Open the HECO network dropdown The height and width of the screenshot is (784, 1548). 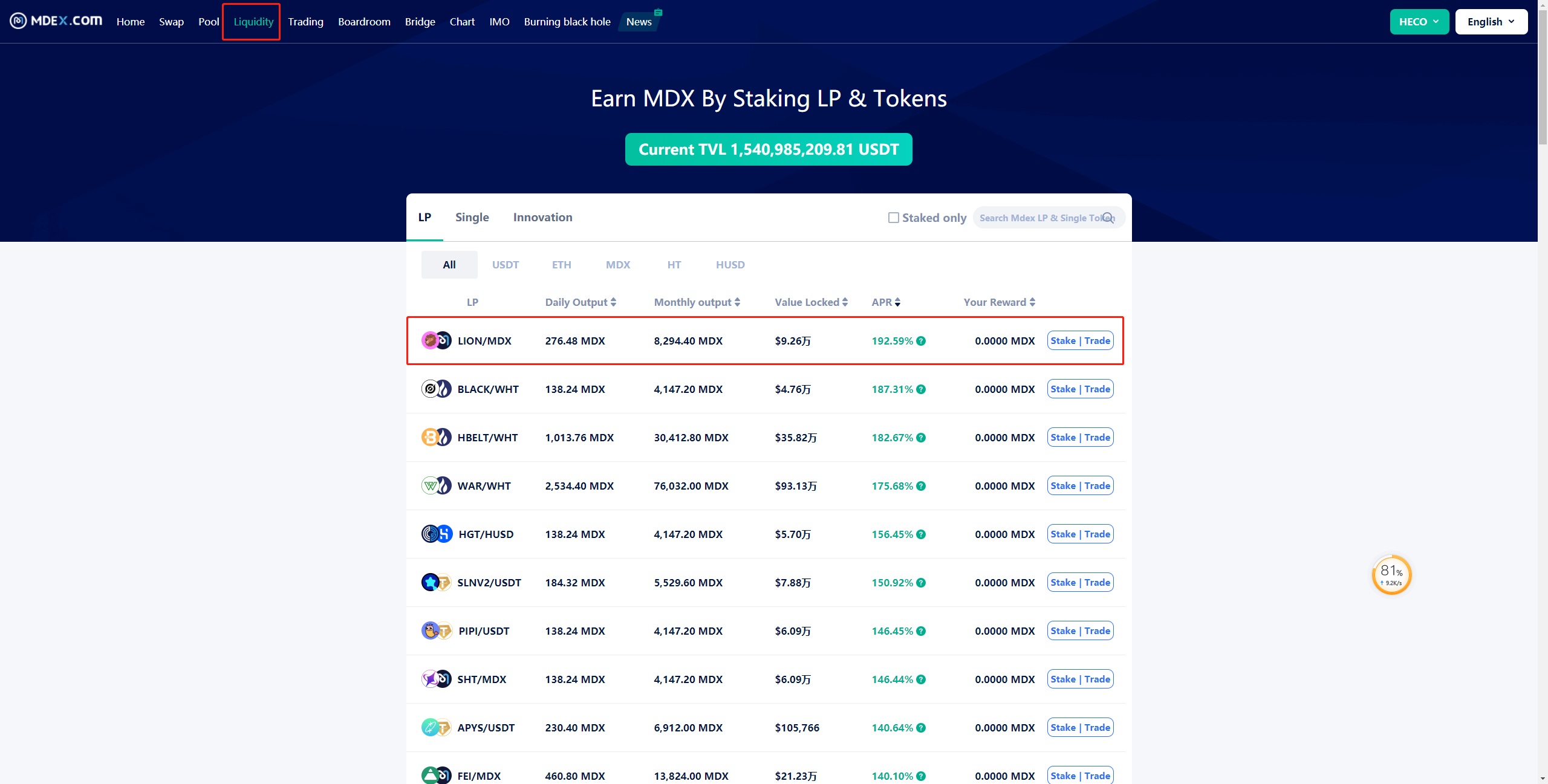point(1419,22)
